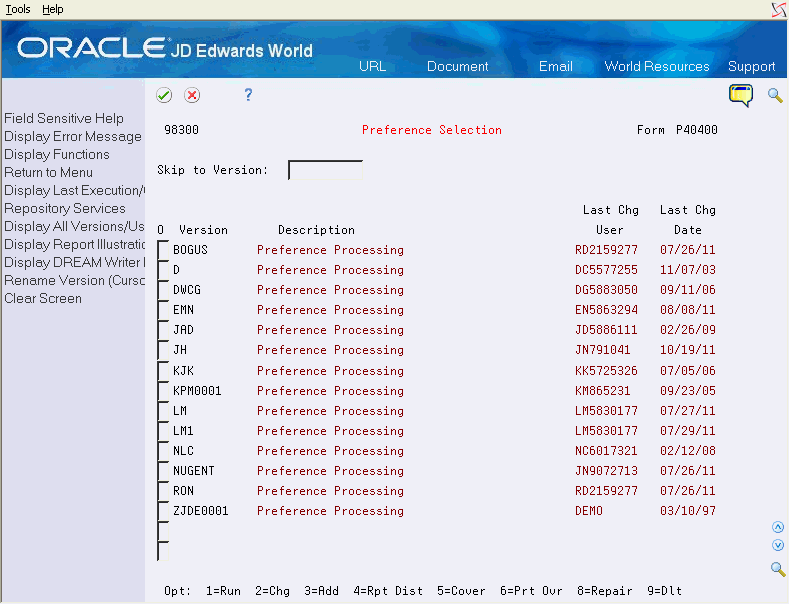Click option field for NUGENT version
The height and width of the screenshot is (604, 789).
pos(163,471)
